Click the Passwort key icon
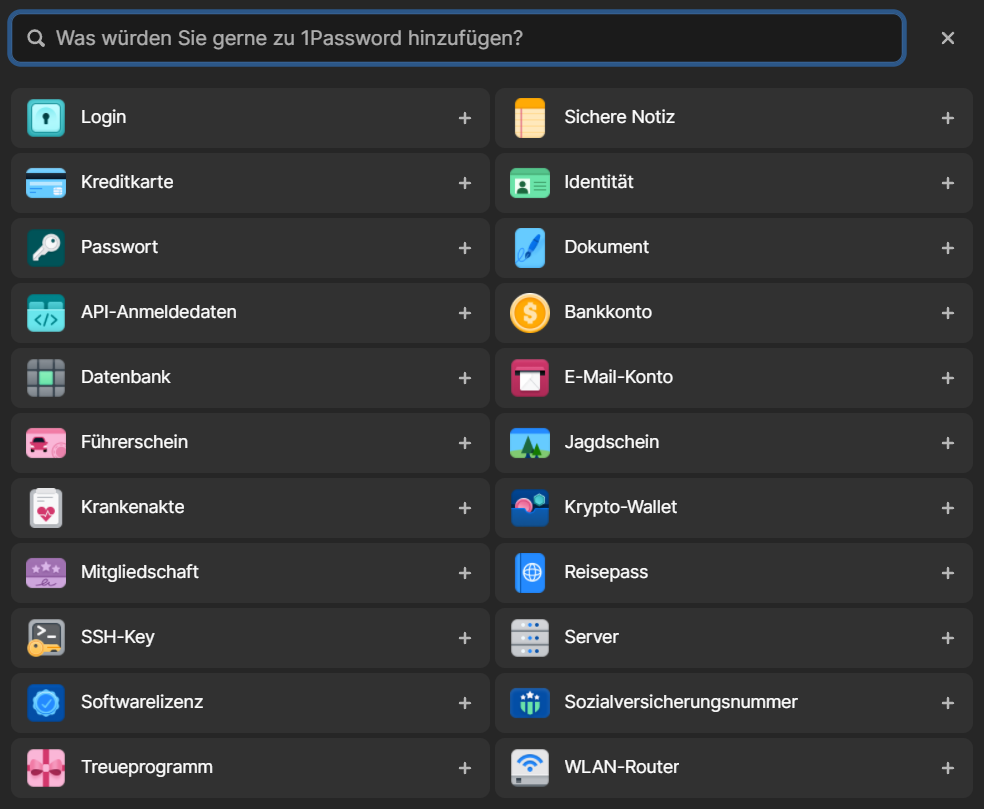Viewport: 984px width, 809px height. [46, 248]
